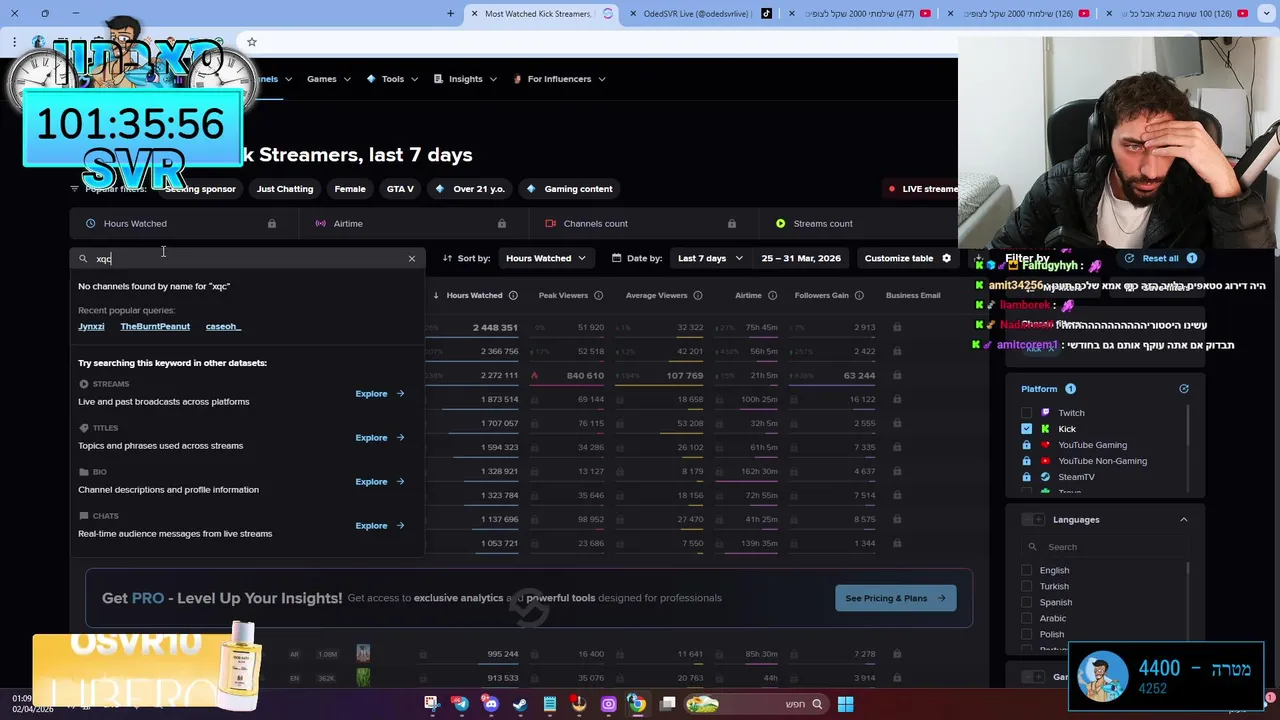Apply the Gaming content filter chip
The image size is (1280, 720).
pyautogui.click(x=569, y=188)
